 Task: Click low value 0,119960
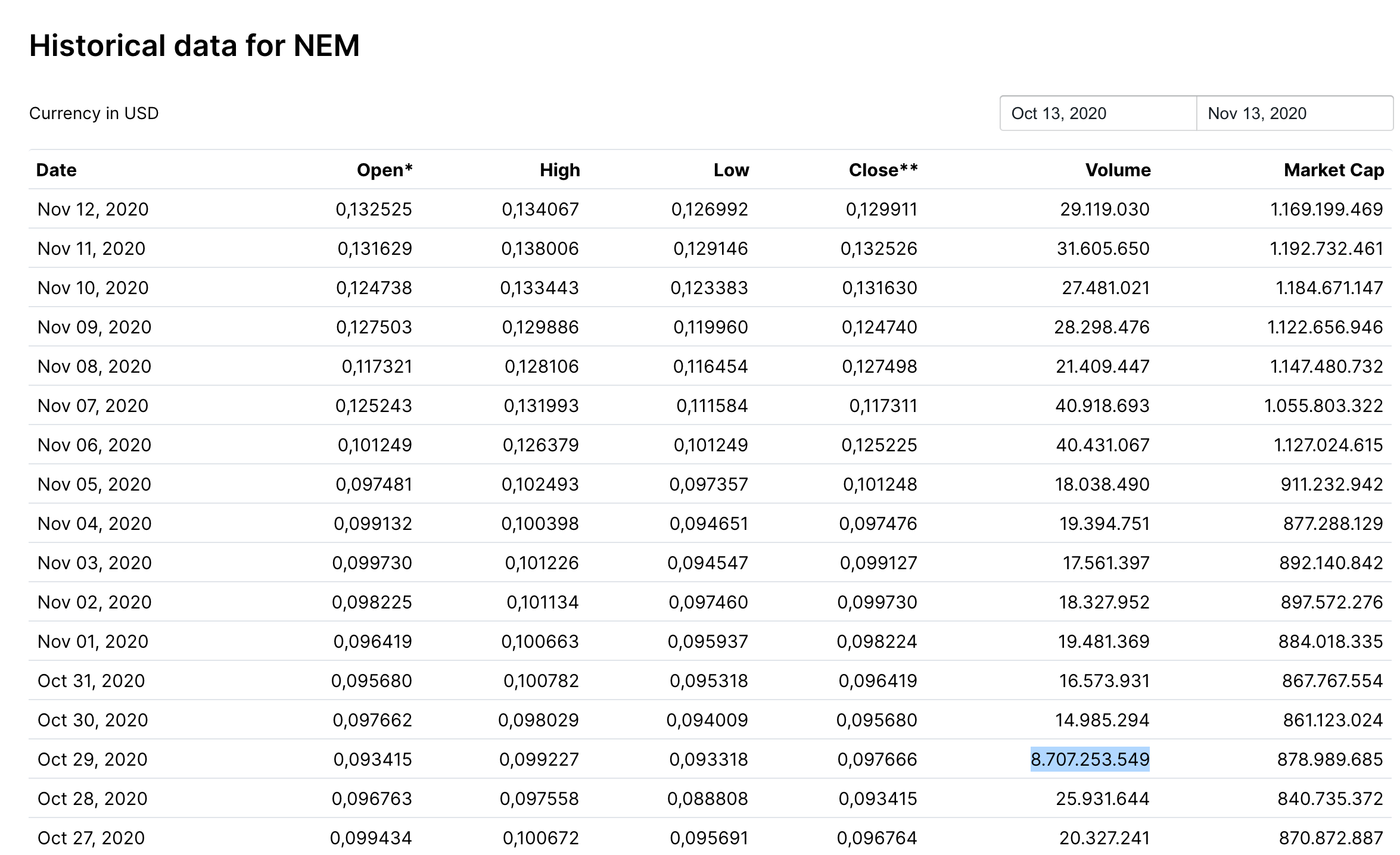(x=710, y=327)
